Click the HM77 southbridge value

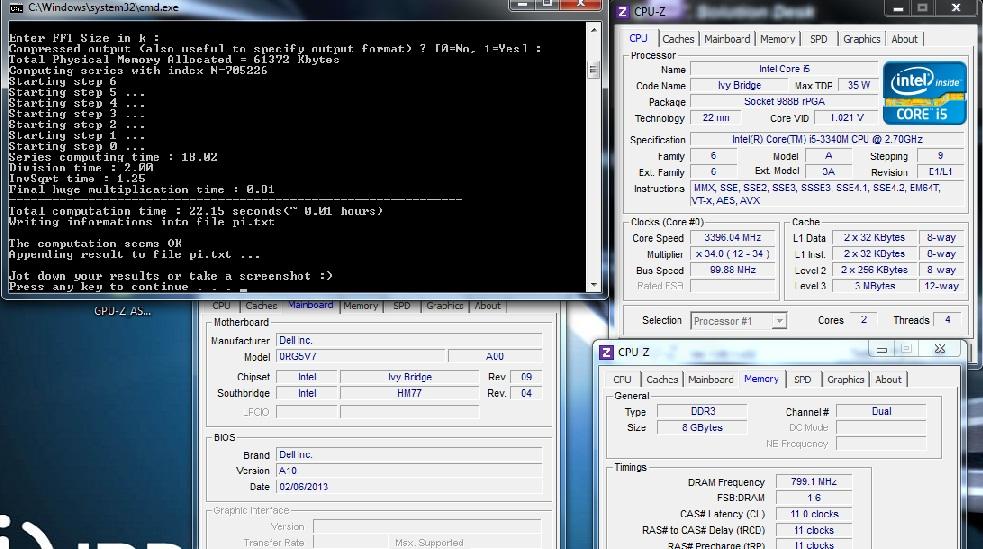(409, 394)
